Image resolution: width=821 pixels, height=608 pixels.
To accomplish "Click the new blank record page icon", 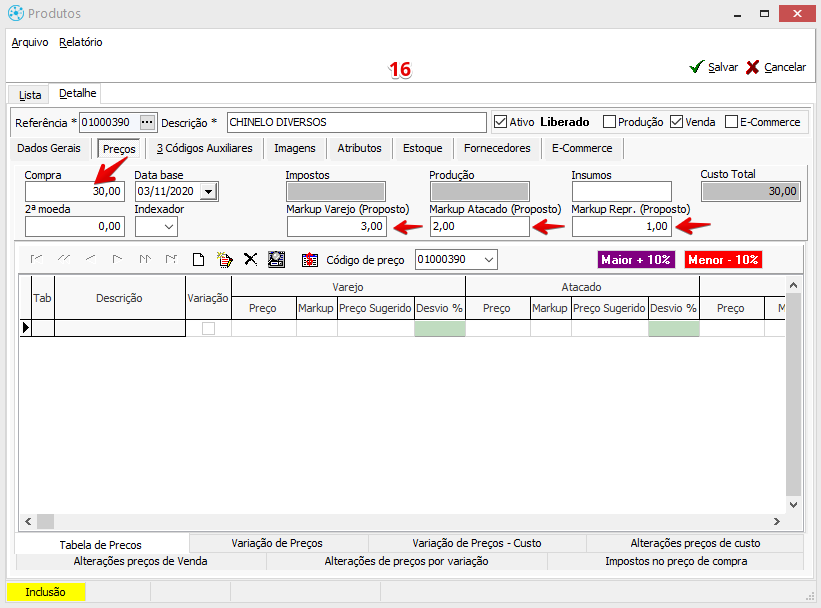I will tap(199, 260).
